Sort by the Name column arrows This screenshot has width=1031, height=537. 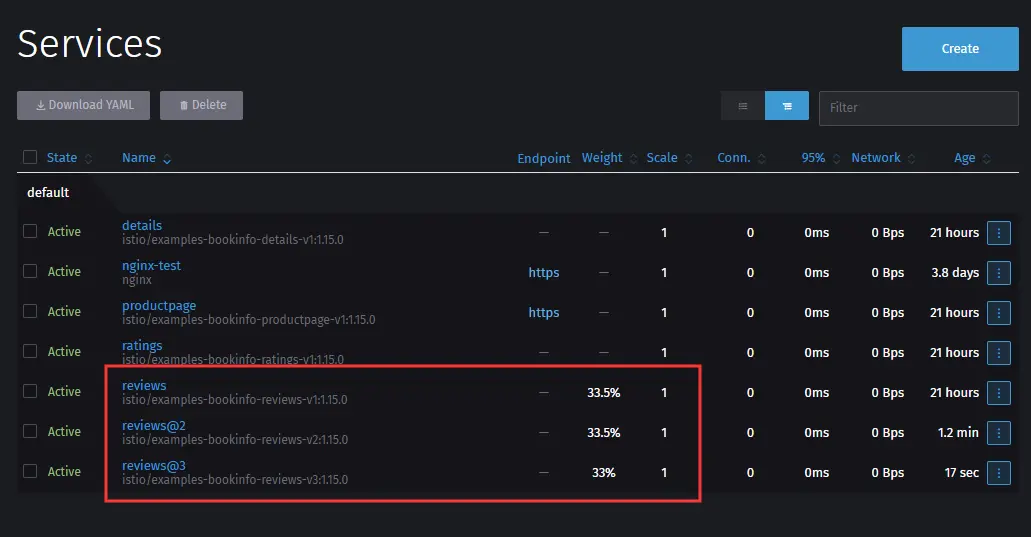(167, 158)
